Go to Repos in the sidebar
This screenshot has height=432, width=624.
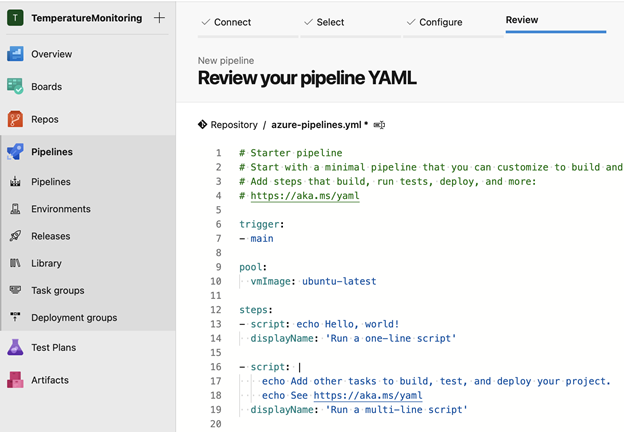(45, 119)
